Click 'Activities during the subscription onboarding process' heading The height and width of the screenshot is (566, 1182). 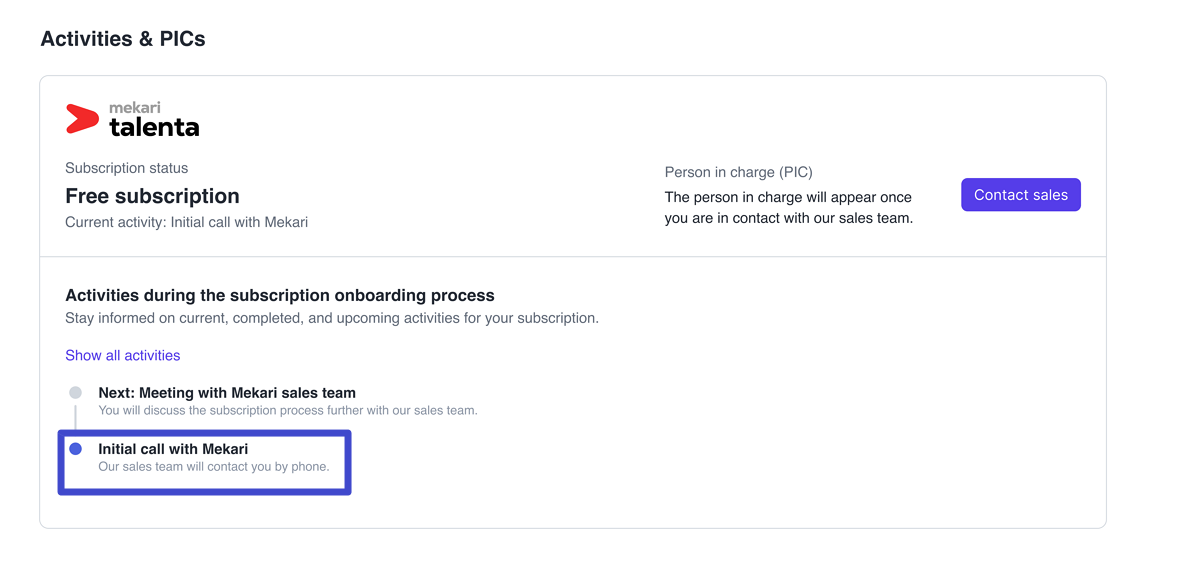(x=280, y=295)
